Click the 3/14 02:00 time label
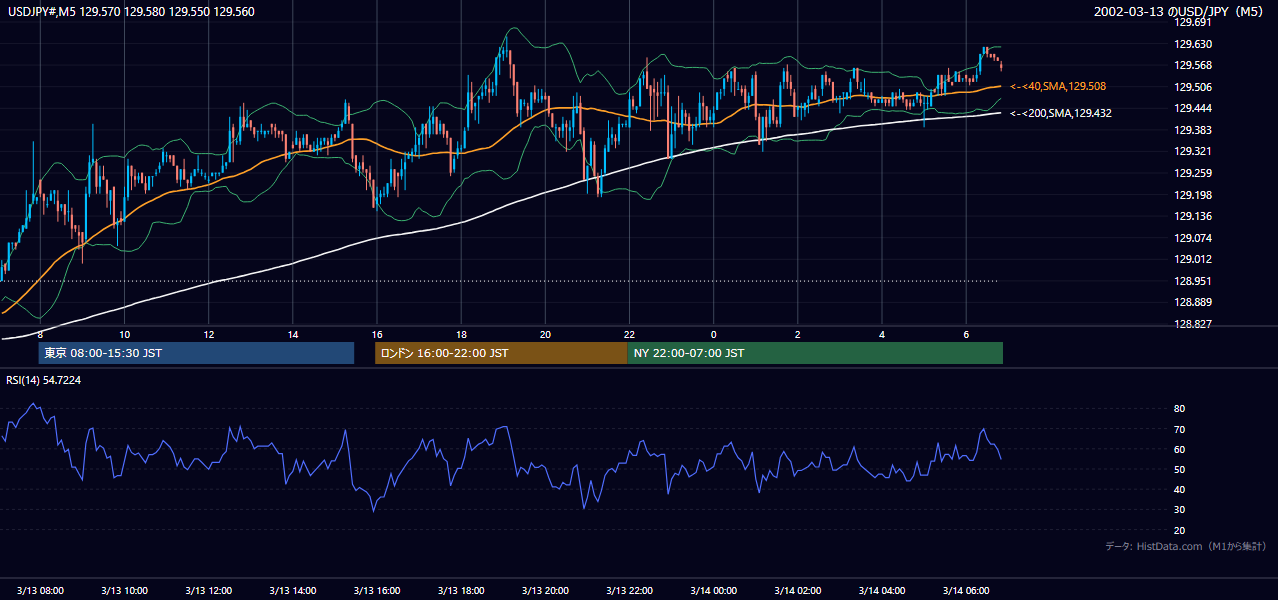The image size is (1278, 600). coord(797,591)
